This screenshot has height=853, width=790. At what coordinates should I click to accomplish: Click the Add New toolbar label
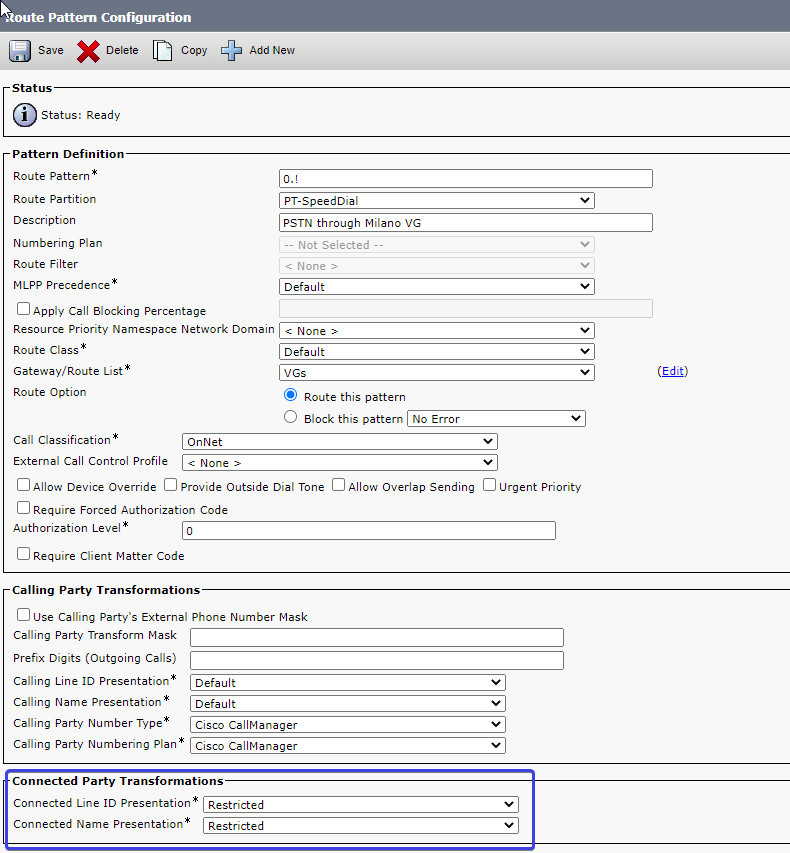pyautogui.click(x=272, y=51)
